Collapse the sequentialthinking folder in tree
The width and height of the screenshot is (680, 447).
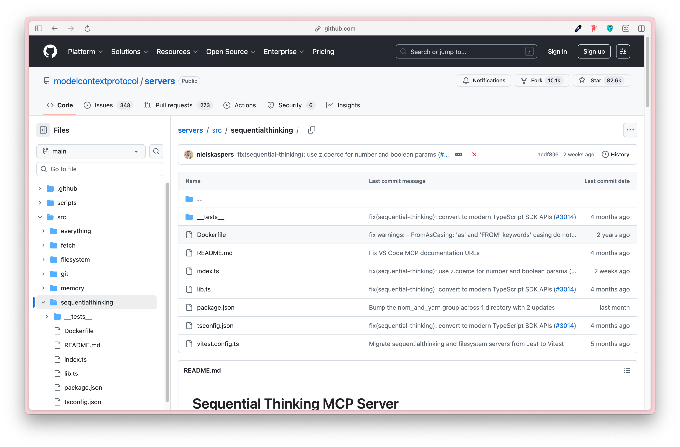point(43,302)
